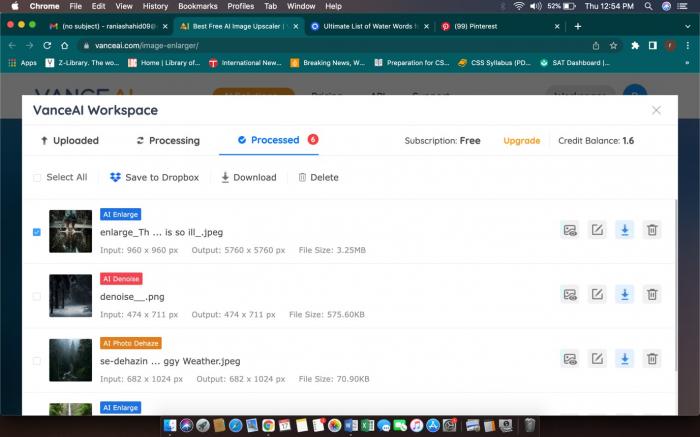Click the Delete button in toolbar
700x437 pixels.
coord(318,178)
